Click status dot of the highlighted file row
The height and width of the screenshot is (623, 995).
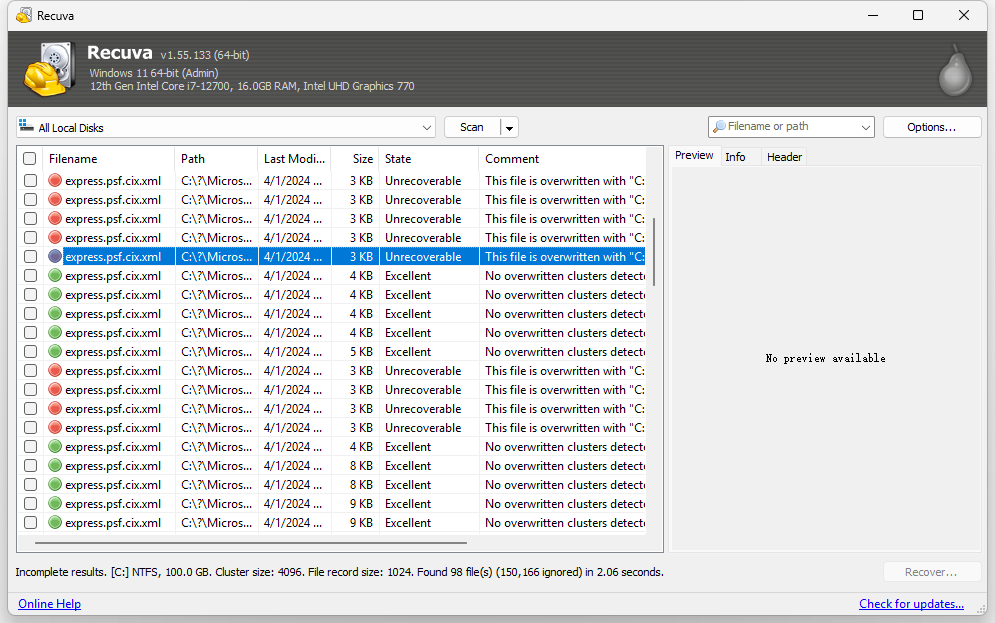55,256
